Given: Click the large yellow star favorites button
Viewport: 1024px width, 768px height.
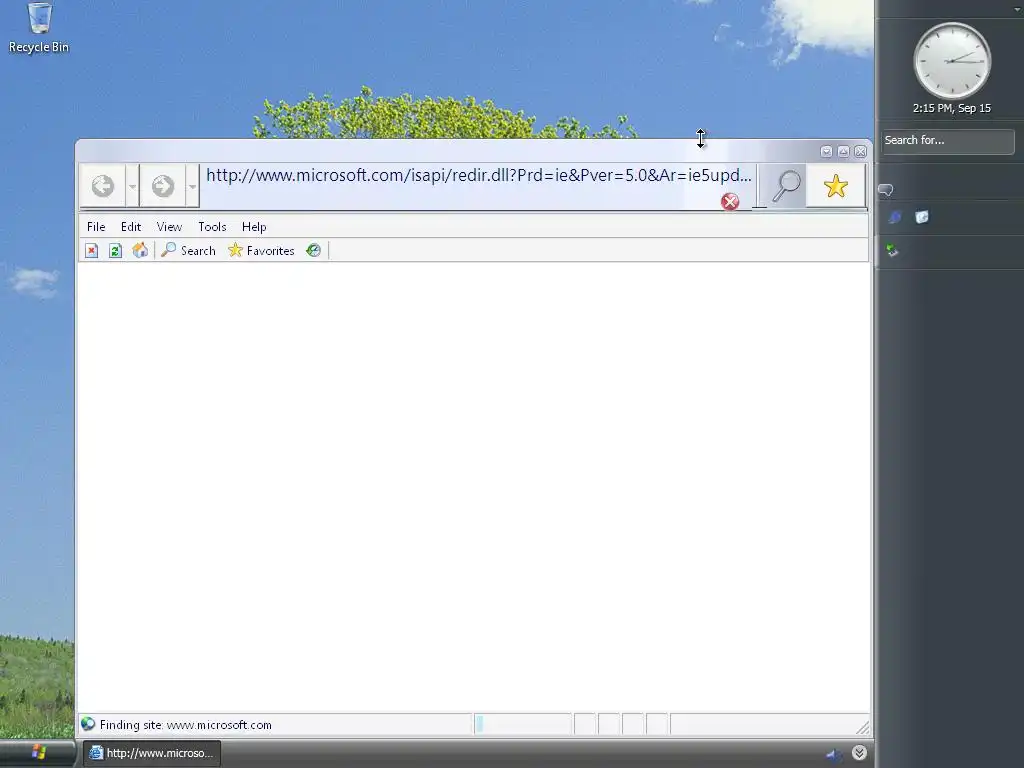Looking at the screenshot, I should (835, 186).
